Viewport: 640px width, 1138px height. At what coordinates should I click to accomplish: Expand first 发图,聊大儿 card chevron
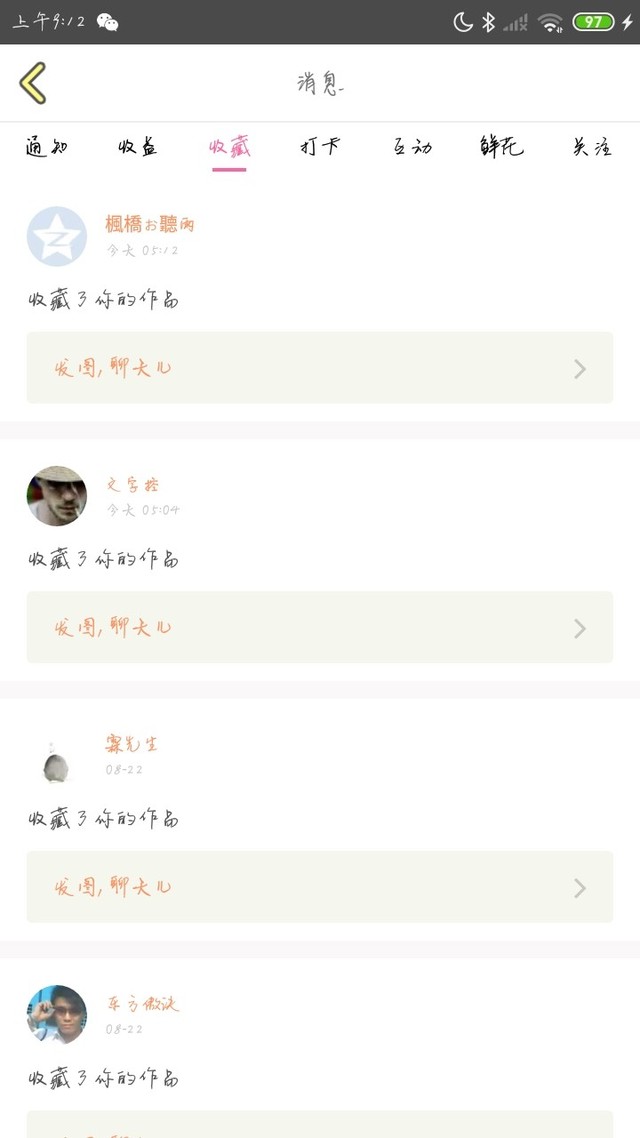pyautogui.click(x=580, y=369)
